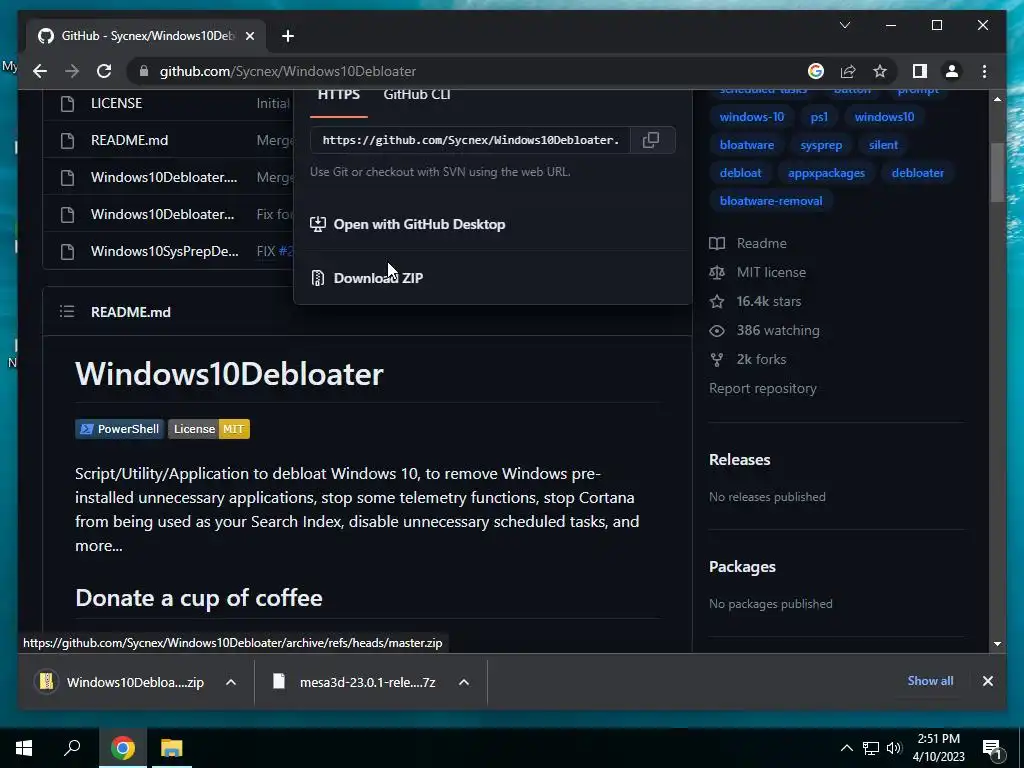Click the README.md outline list icon
This screenshot has width=1024, height=768.
[x=67, y=312]
